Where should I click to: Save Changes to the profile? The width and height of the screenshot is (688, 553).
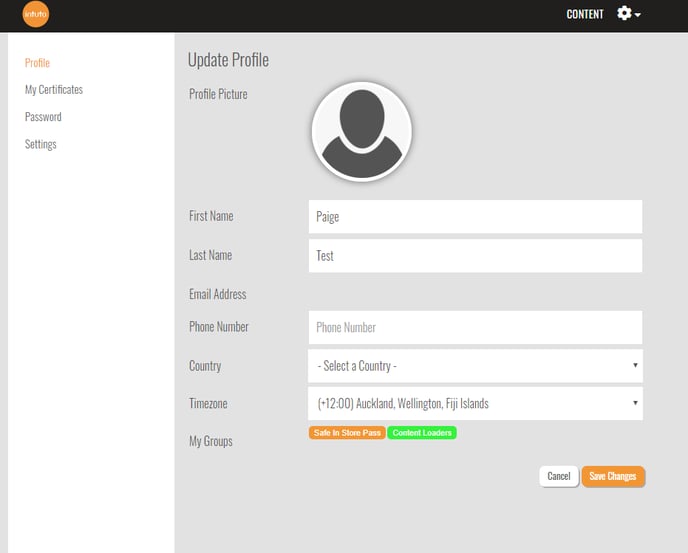[x=613, y=476]
